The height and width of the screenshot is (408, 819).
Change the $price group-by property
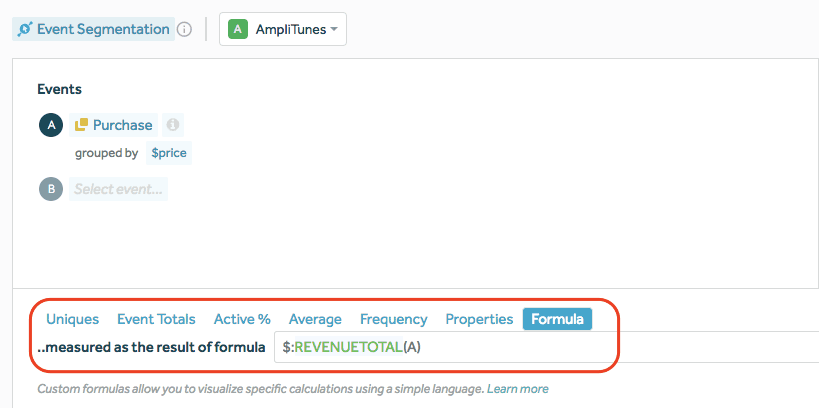click(x=168, y=153)
